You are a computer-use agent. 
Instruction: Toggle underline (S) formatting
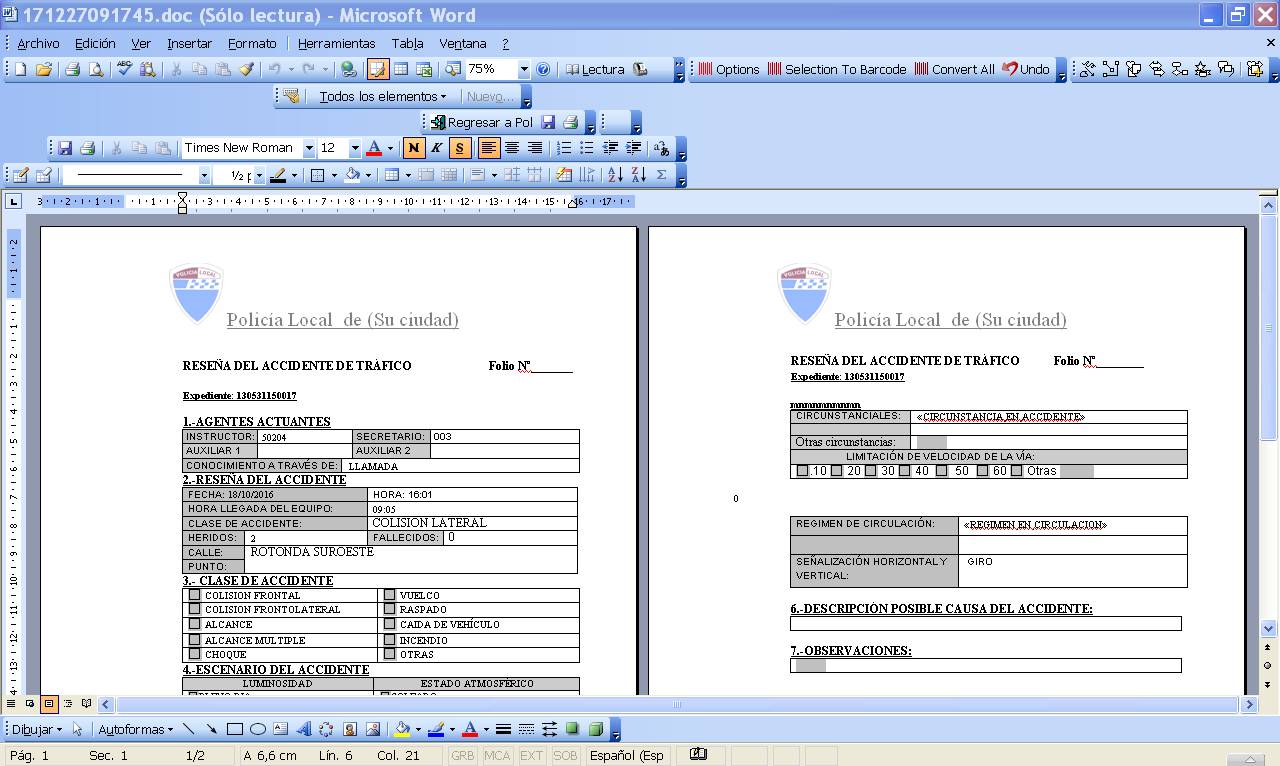(459, 148)
